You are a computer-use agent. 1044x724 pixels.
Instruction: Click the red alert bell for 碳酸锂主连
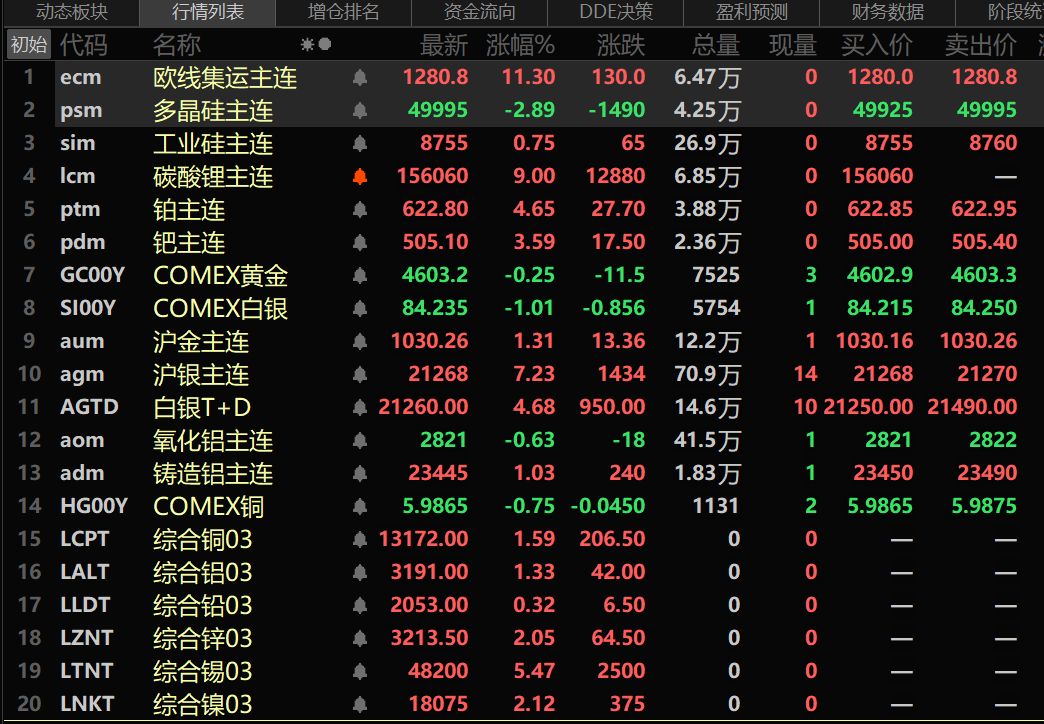(360, 176)
